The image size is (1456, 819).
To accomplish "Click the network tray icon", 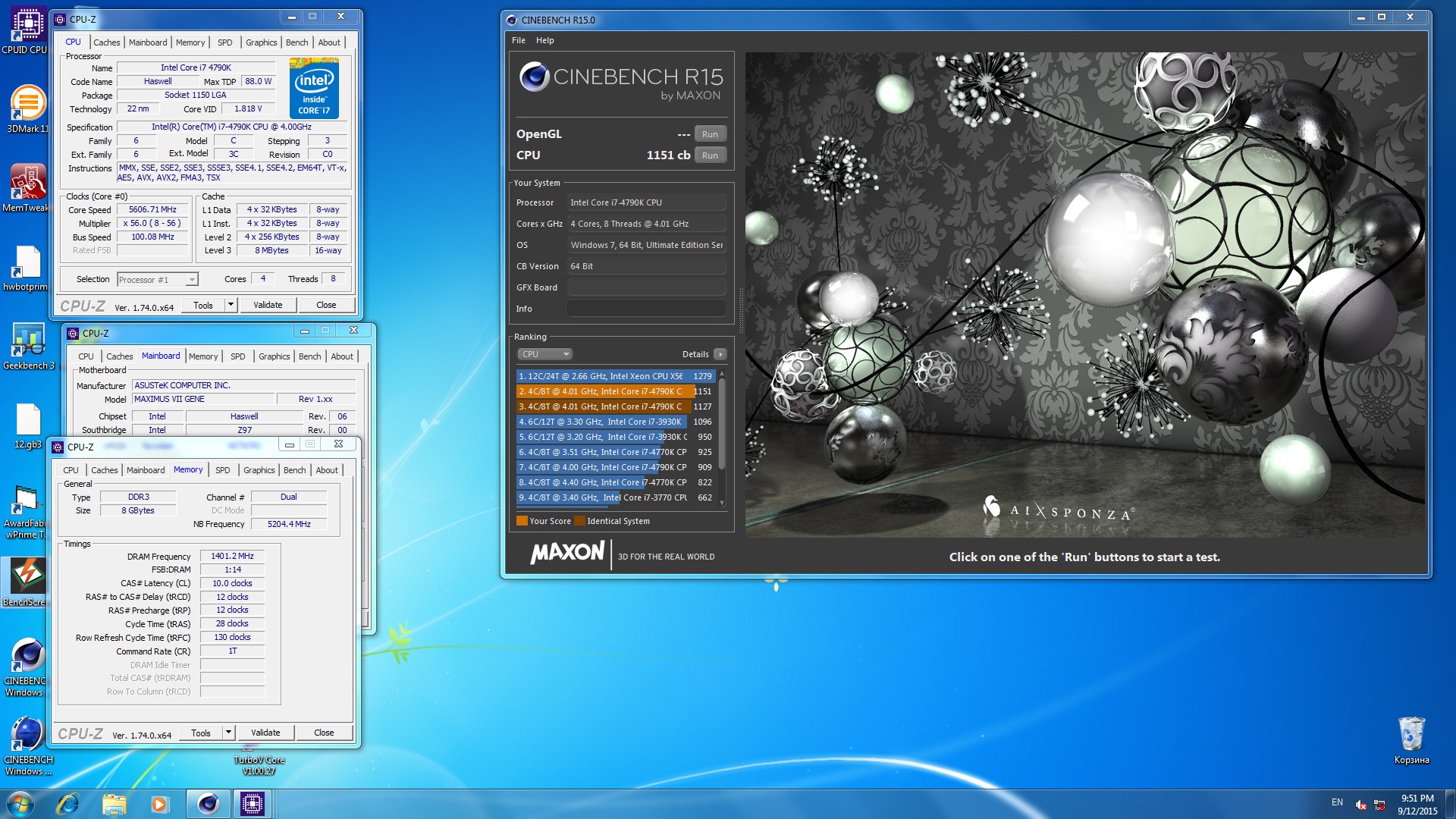I will coord(1380,805).
